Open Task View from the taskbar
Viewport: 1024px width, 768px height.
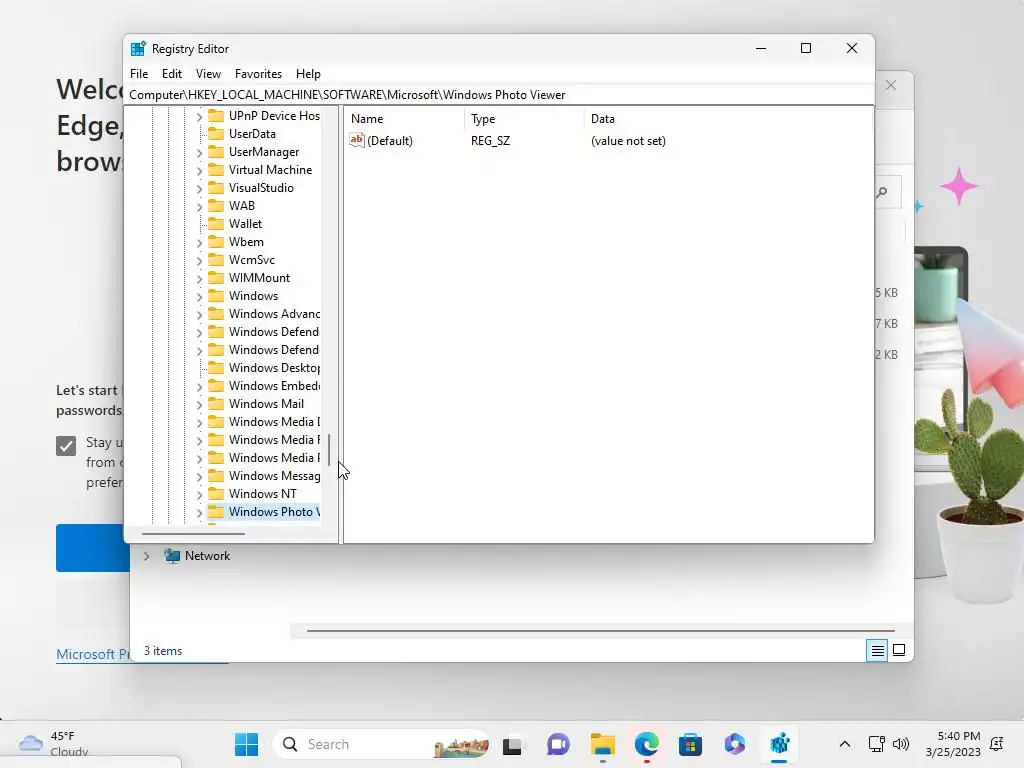(512, 745)
